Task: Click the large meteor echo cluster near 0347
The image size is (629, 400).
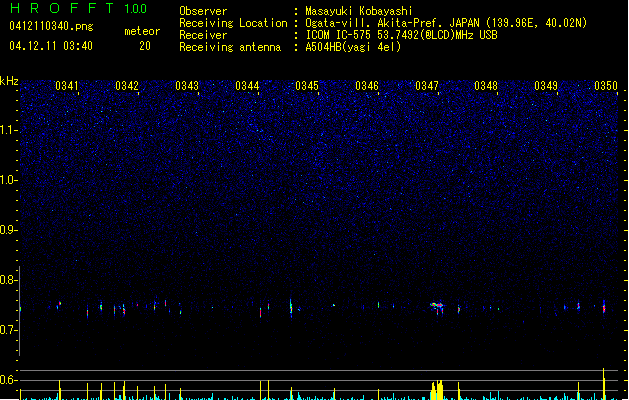Action: coord(437,308)
